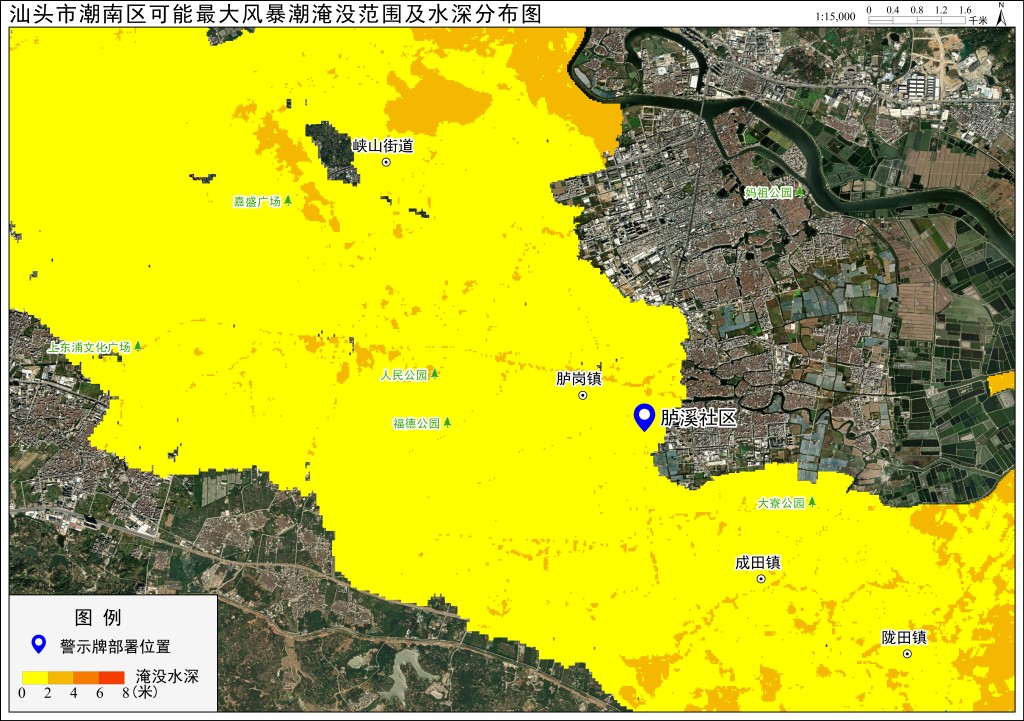Click the blue warning-sign pin at 胪溪社区
This screenshot has height=721, width=1024.
coord(645,417)
